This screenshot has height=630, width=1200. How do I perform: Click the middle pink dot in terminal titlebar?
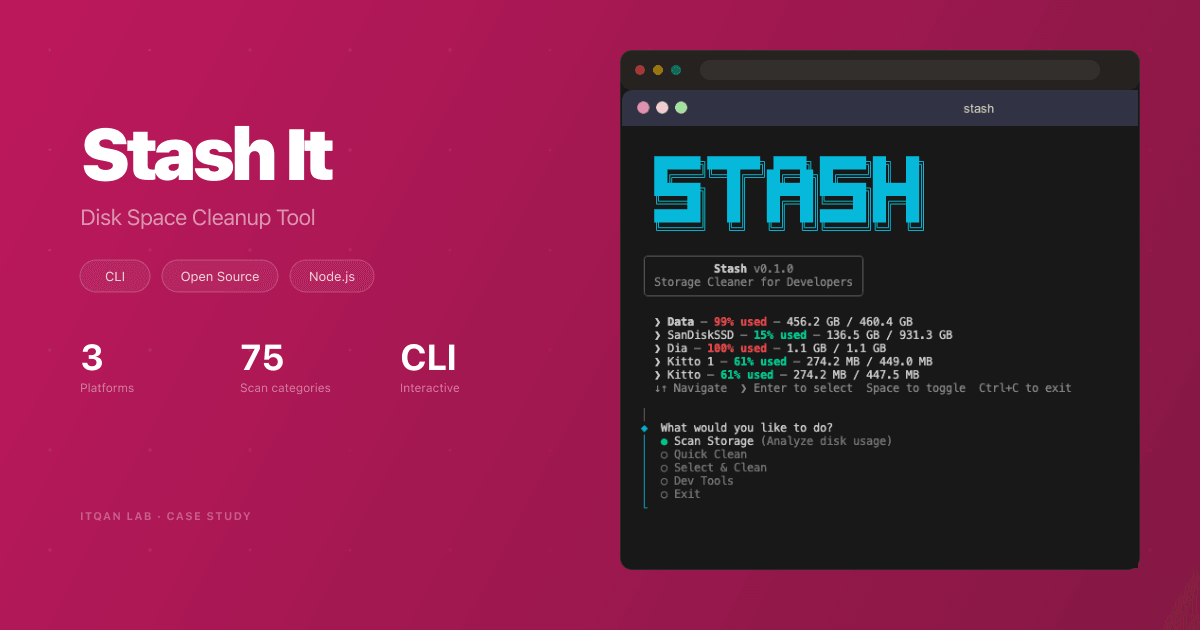(x=661, y=107)
